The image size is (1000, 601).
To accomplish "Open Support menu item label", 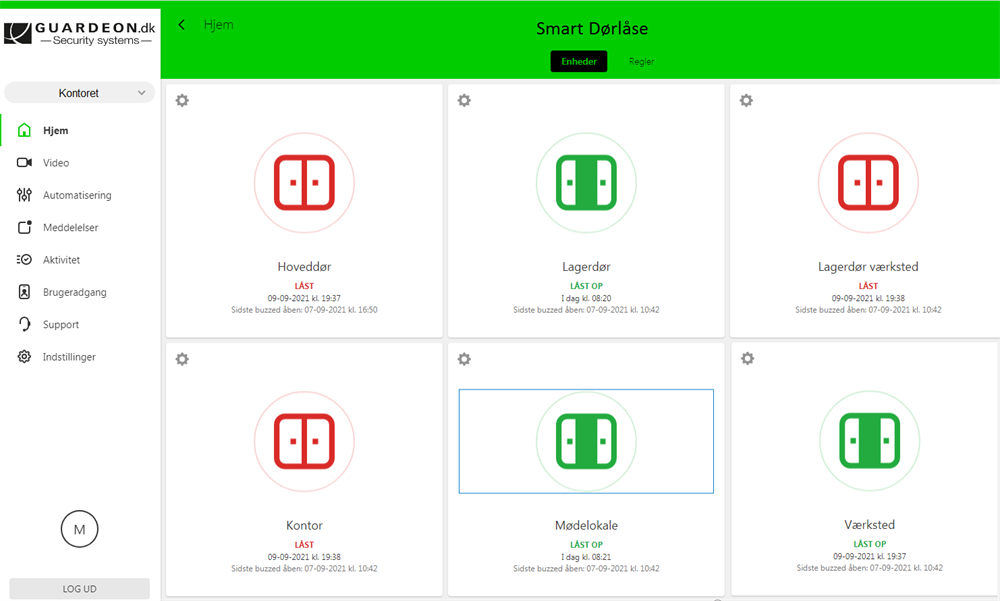I will click(x=61, y=325).
